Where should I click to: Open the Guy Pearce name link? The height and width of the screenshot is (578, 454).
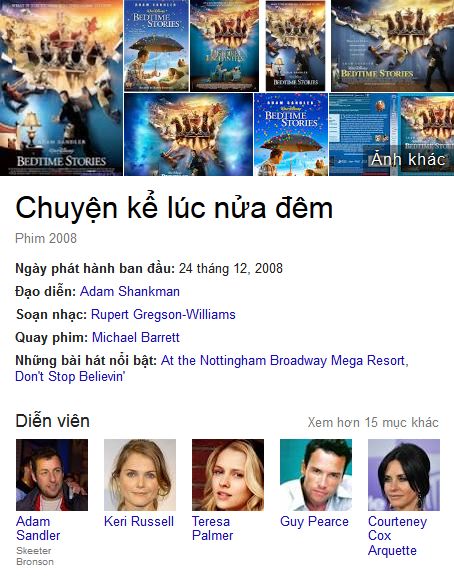314,522
